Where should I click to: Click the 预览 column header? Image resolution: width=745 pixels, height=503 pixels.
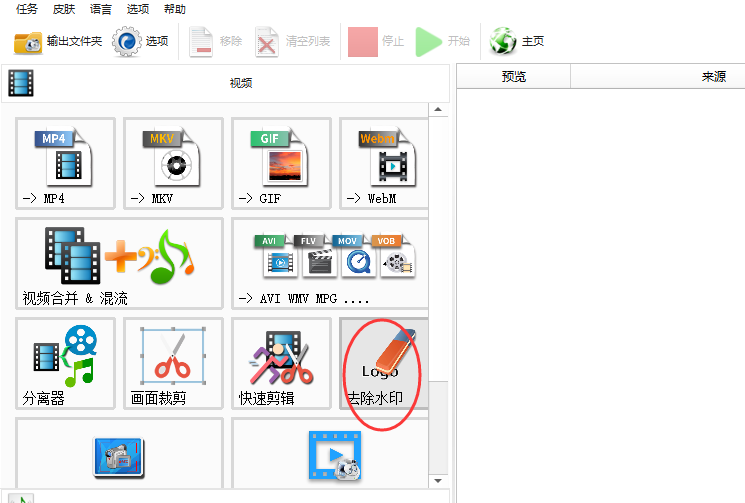[514, 76]
